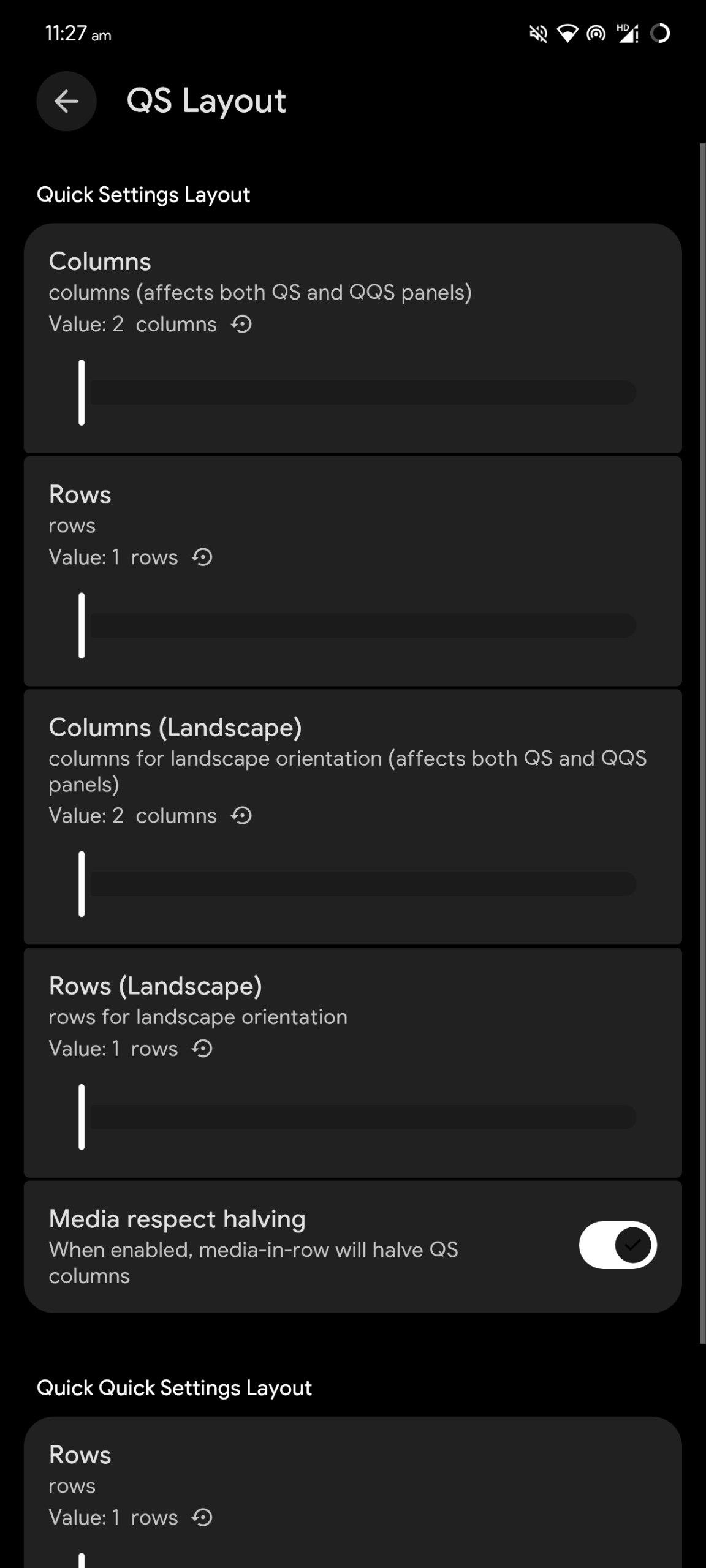Reset Quick Quick Settings Rows value
The height and width of the screenshot is (1568, 706).
point(202,1517)
